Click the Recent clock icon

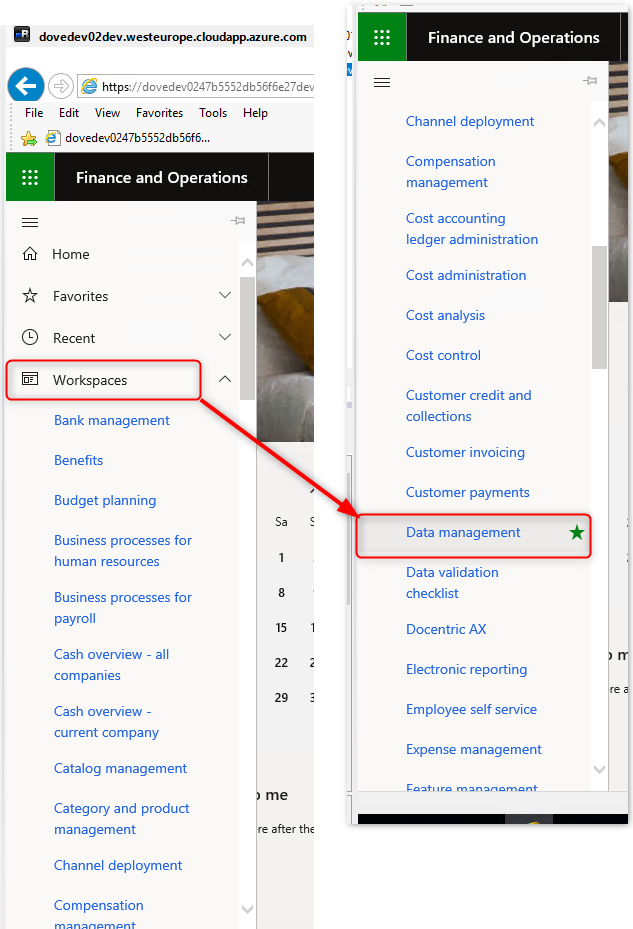30,337
